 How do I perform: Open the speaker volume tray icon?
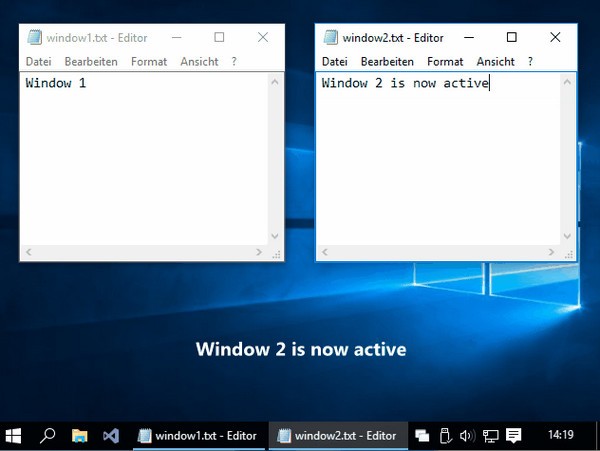pyautogui.click(x=466, y=435)
